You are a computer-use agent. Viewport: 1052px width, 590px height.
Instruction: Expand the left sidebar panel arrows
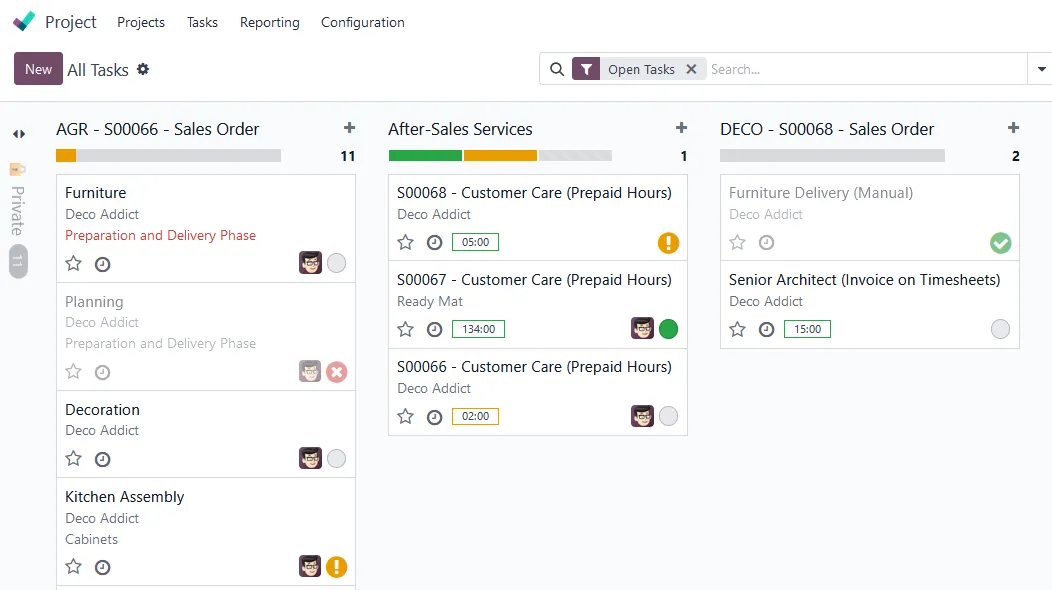coord(17,134)
